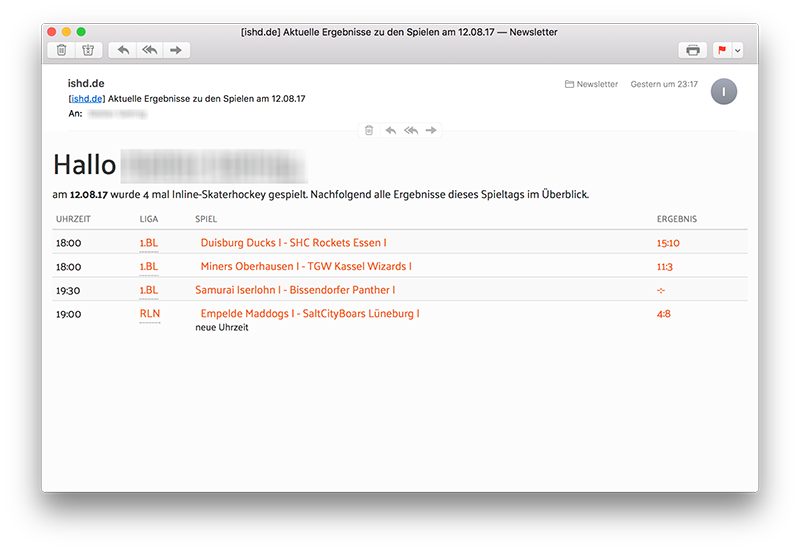Click the green fullscreen window button
This screenshot has width=800, height=551.
tap(81, 32)
